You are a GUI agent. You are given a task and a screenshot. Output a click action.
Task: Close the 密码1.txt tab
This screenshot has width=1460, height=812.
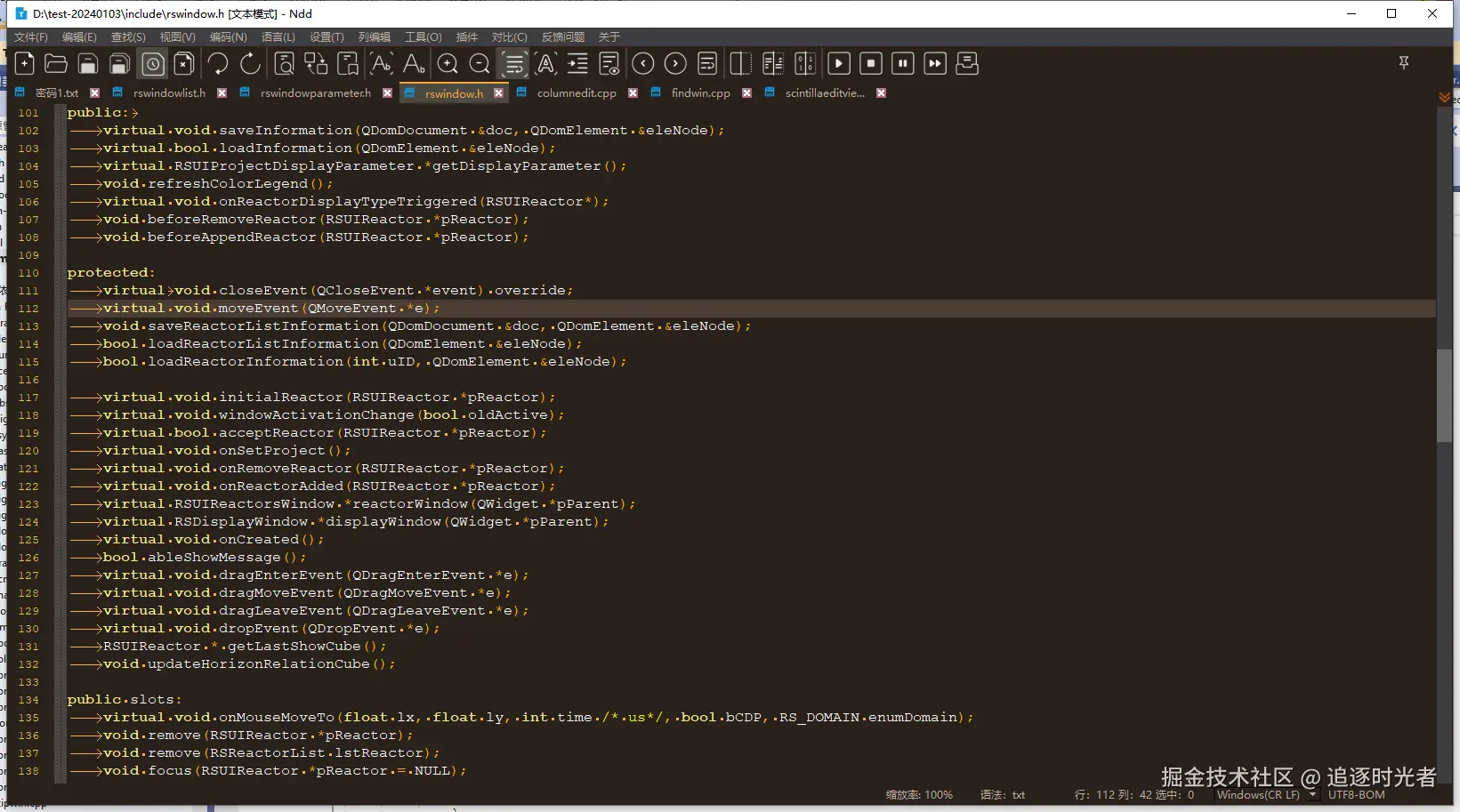pyautogui.click(x=94, y=92)
